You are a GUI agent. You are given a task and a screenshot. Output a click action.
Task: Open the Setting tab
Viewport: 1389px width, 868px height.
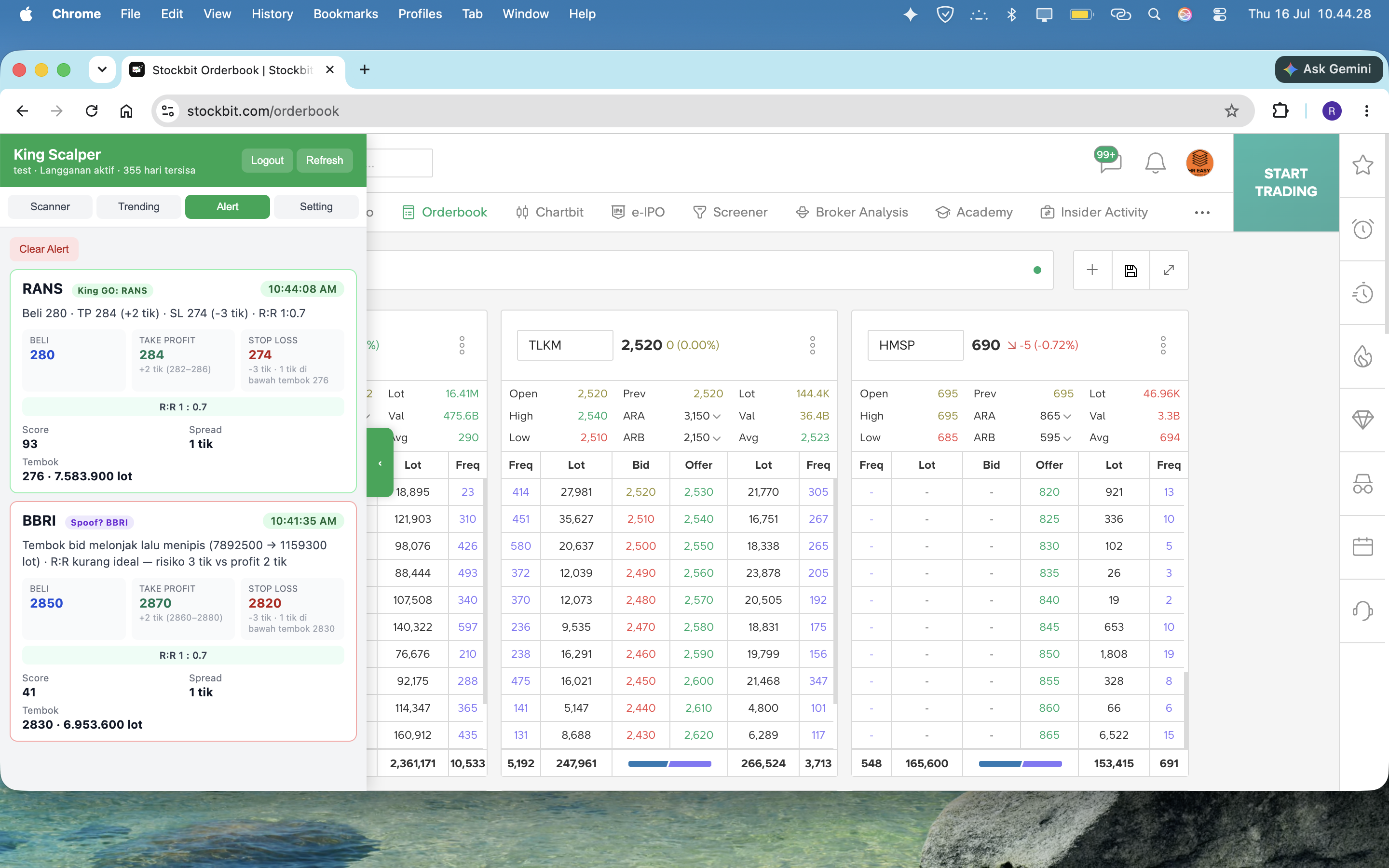pos(316,207)
